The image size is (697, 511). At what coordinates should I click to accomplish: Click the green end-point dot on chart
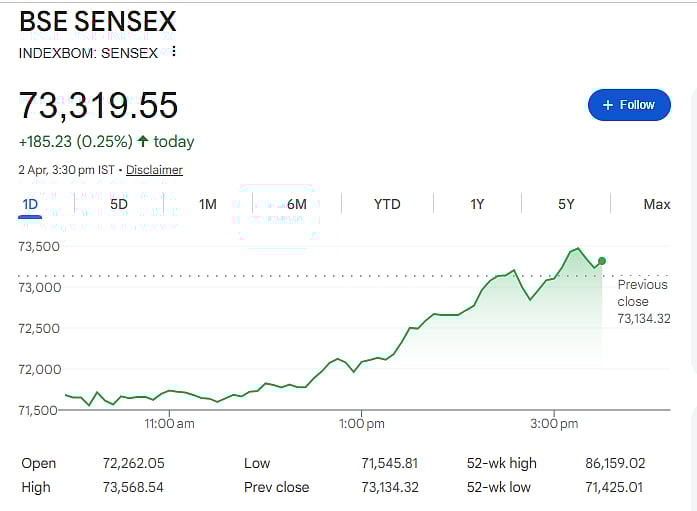601,261
